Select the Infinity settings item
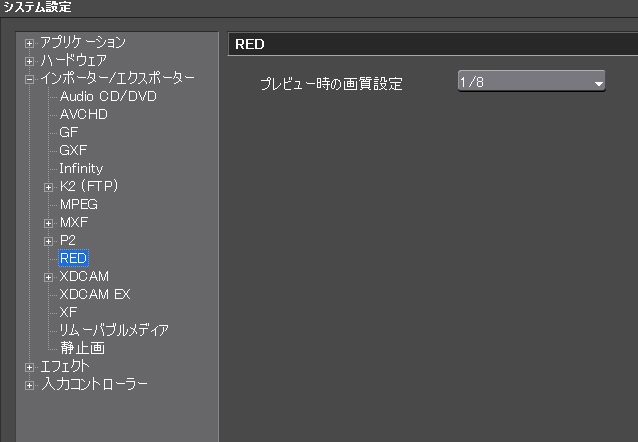 pos(81,168)
